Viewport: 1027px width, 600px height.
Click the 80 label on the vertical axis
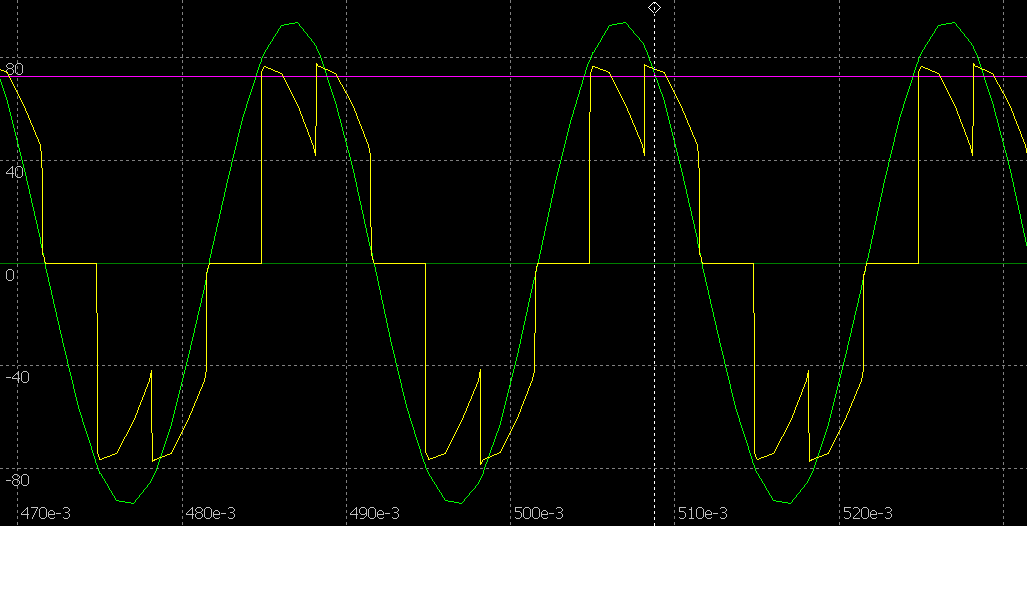[x=13, y=69]
